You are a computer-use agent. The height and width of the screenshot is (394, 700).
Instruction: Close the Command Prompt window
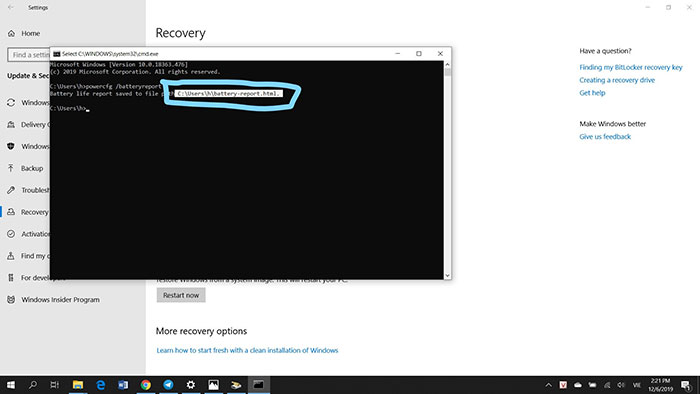(440, 54)
